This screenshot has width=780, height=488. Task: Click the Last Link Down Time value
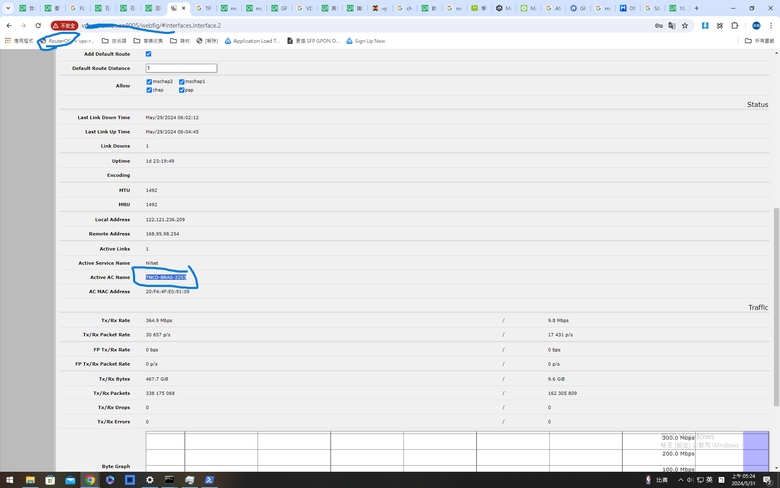pyautogui.click(x=172, y=118)
